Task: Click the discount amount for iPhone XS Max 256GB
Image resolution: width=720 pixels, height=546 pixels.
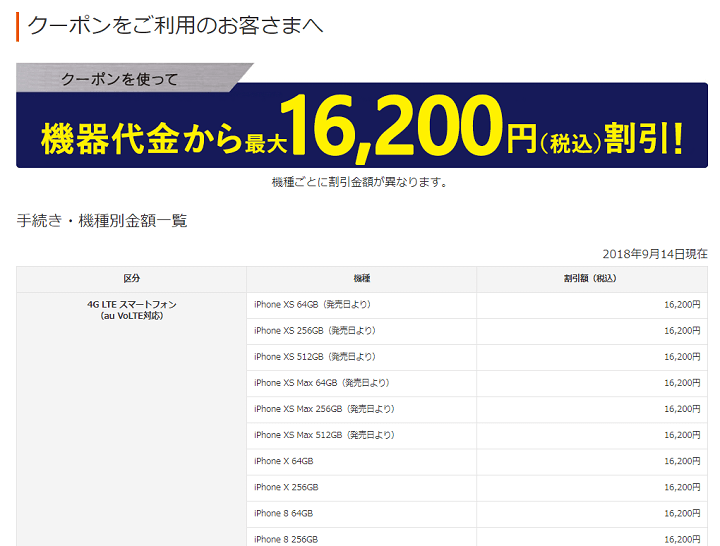Action: (682, 409)
